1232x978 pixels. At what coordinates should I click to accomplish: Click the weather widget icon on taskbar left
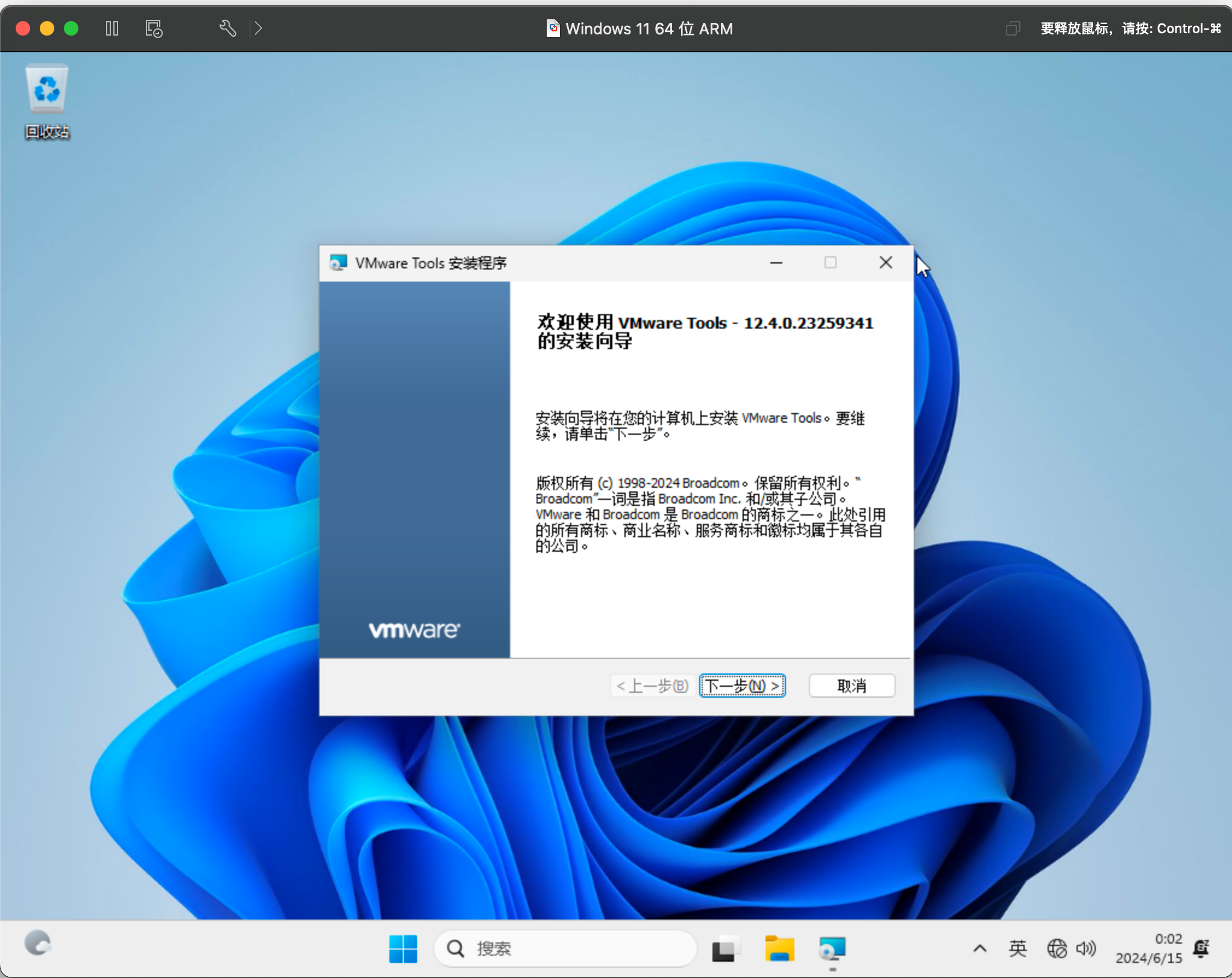click(37, 943)
